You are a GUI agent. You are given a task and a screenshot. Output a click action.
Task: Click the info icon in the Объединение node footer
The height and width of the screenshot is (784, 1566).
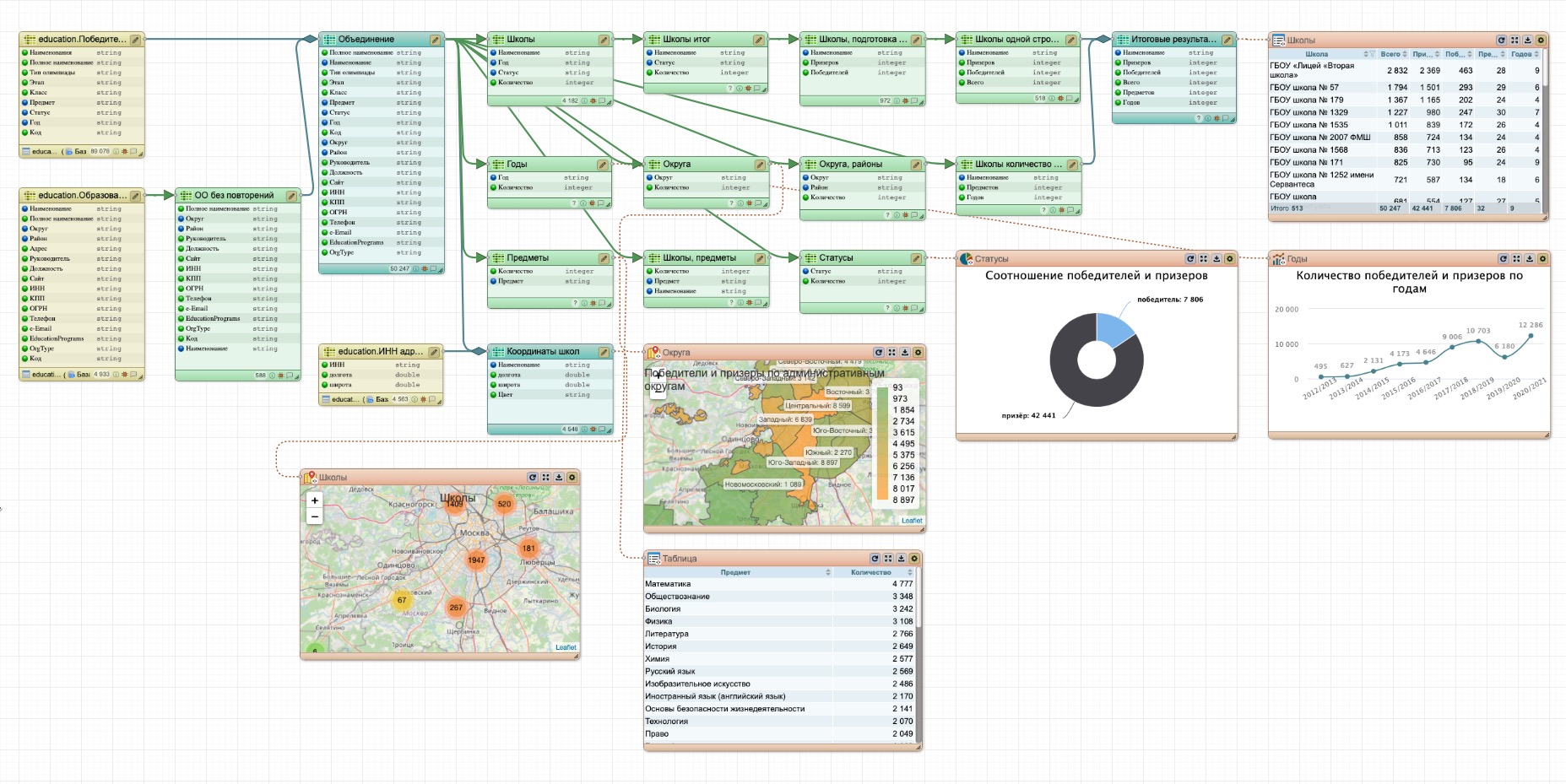click(x=417, y=269)
